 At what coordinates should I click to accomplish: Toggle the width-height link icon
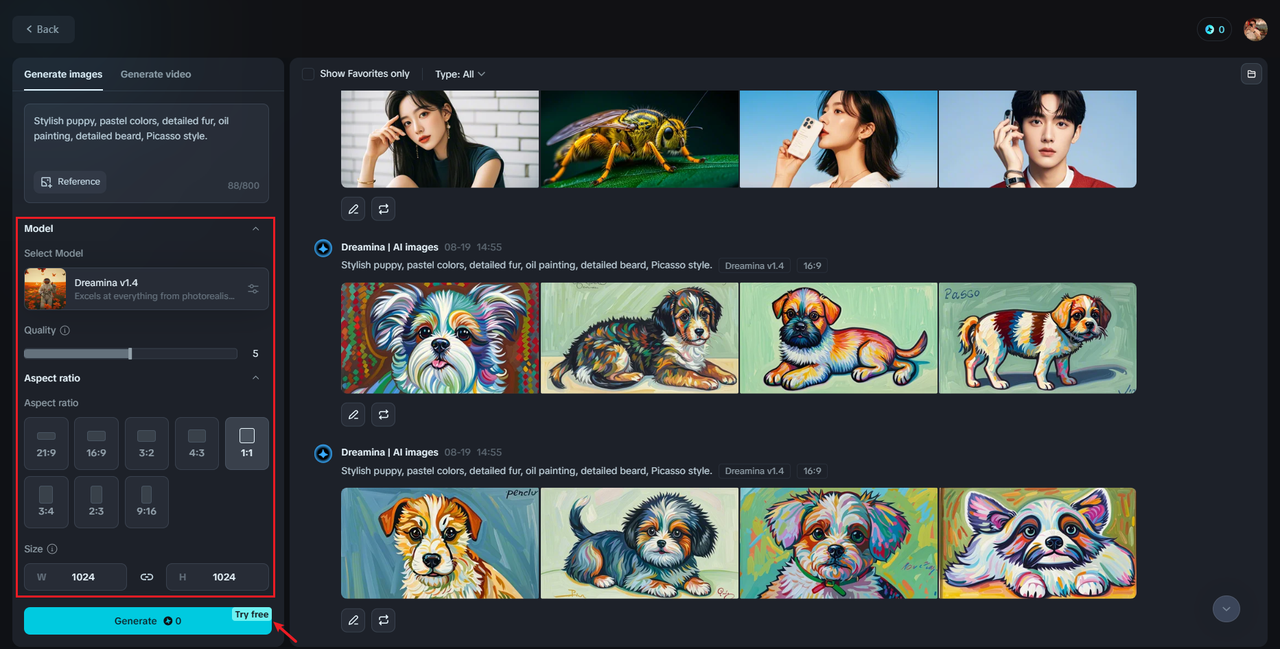(147, 577)
